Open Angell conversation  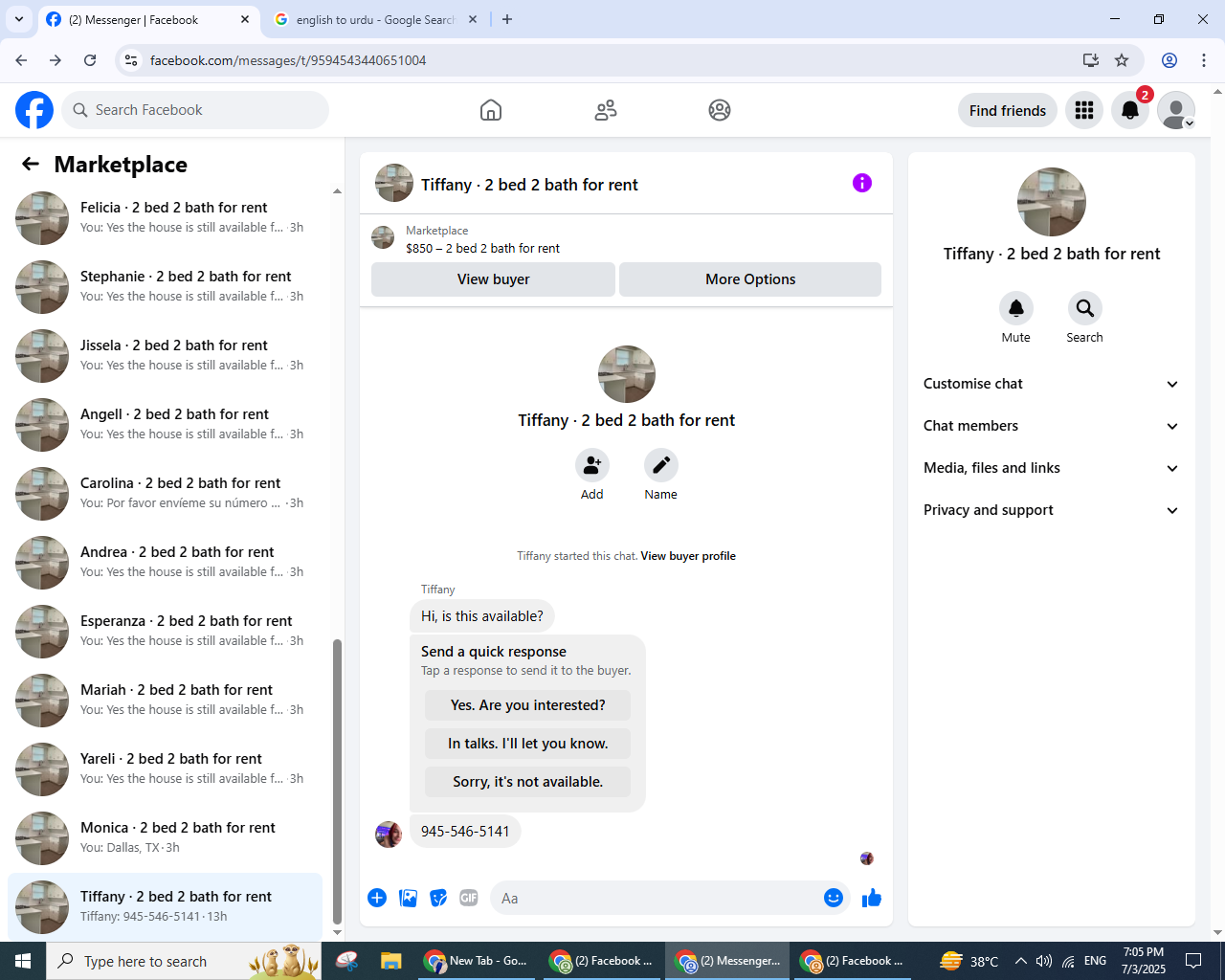tap(165, 425)
